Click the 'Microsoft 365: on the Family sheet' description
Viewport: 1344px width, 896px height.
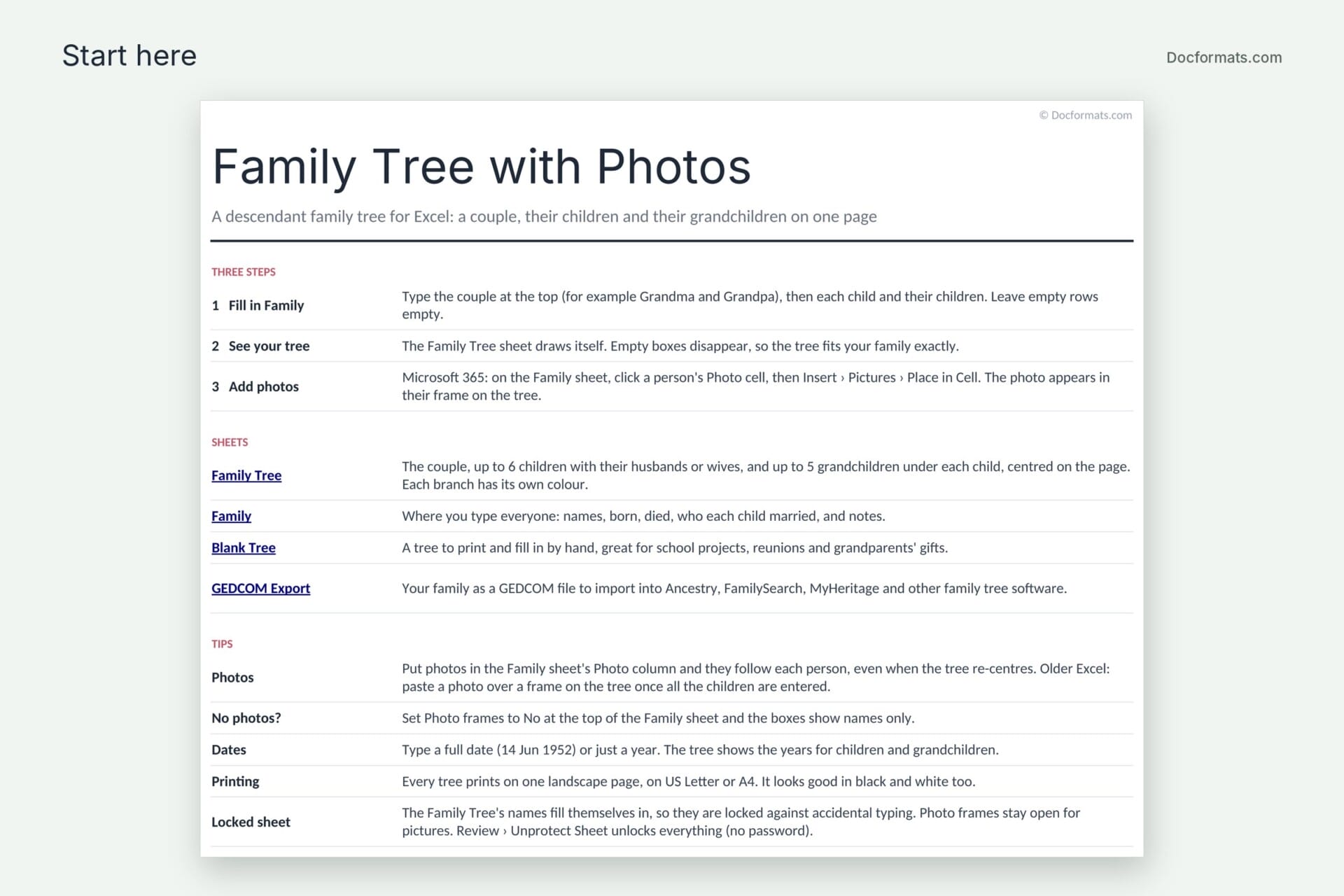tap(755, 386)
